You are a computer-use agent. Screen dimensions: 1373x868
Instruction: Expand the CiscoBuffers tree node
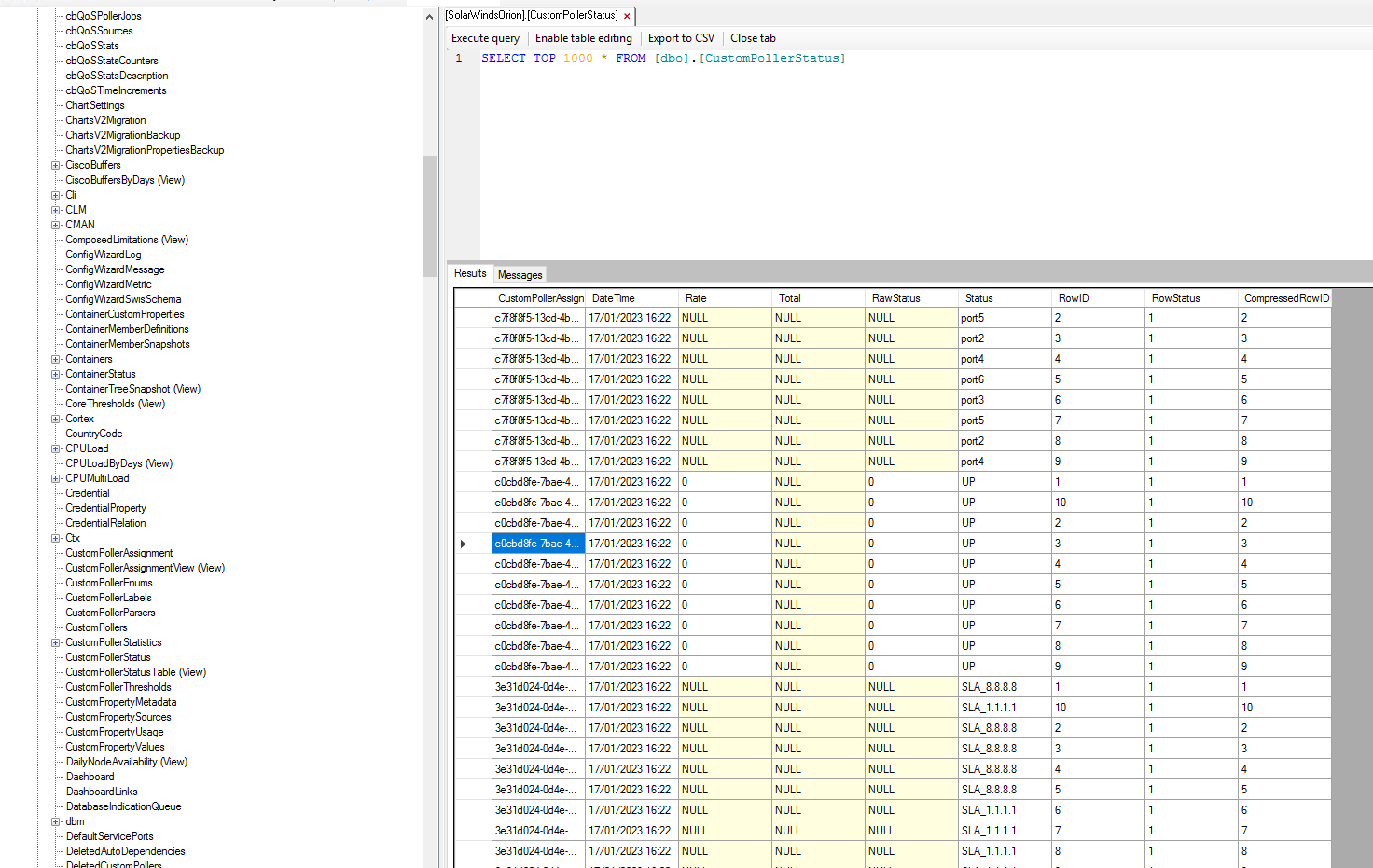click(56, 166)
